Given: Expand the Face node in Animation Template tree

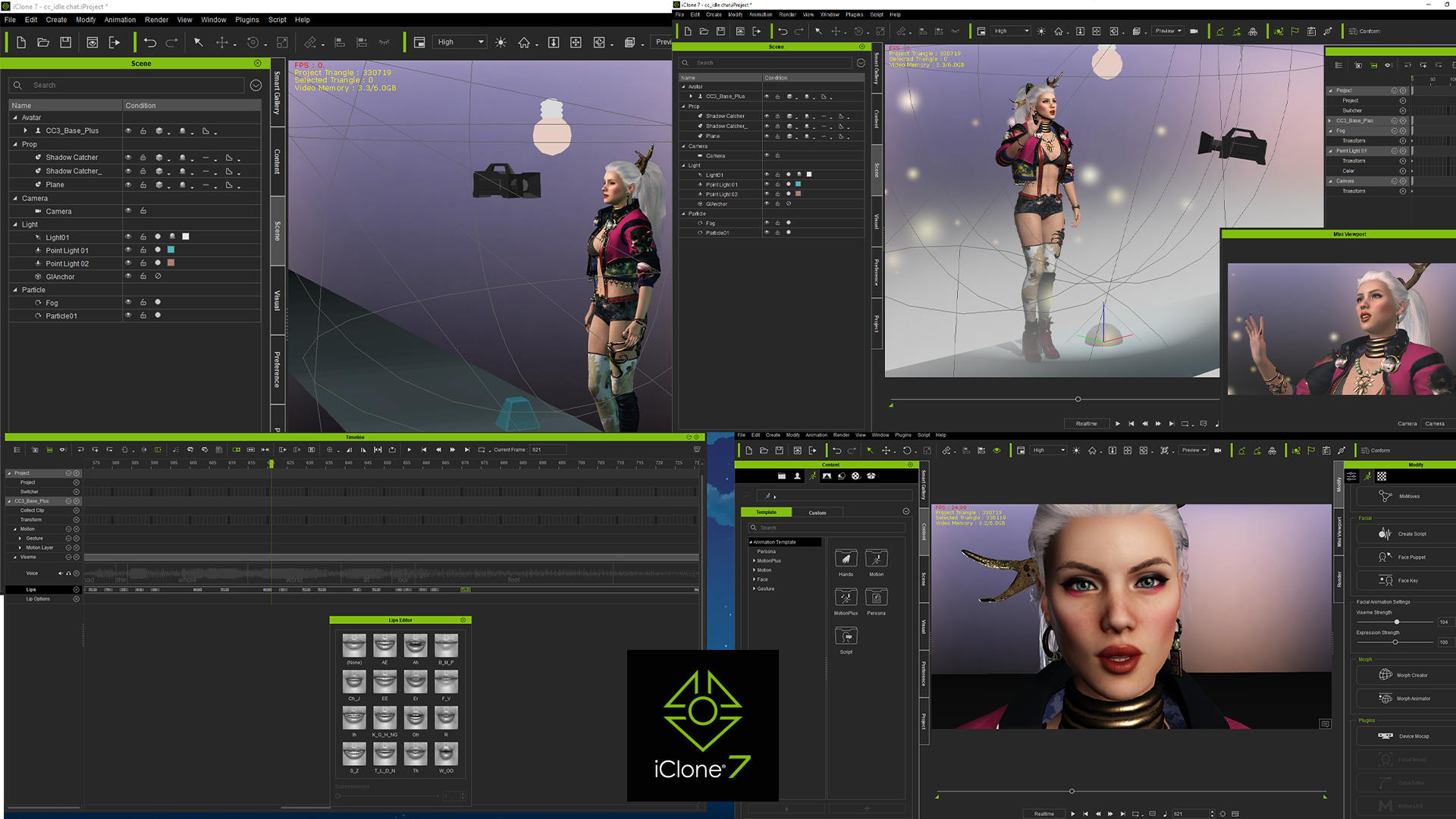Looking at the screenshot, I should [x=754, y=579].
